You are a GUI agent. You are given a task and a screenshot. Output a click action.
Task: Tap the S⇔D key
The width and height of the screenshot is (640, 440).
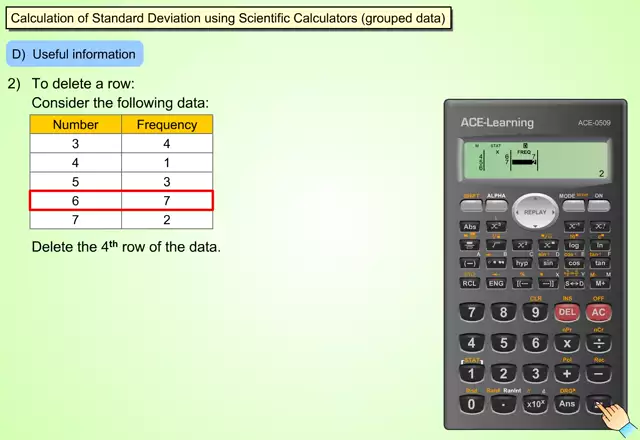574,283
